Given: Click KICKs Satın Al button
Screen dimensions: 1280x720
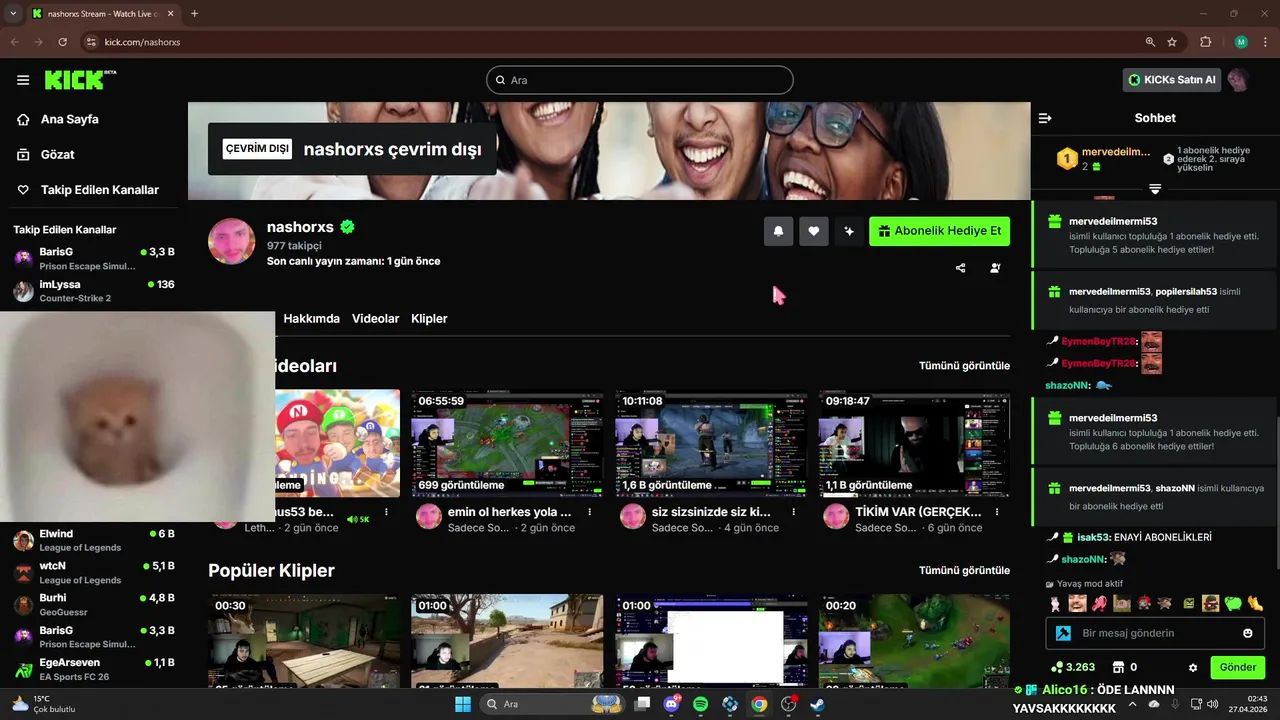Looking at the screenshot, I should [x=1172, y=80].
